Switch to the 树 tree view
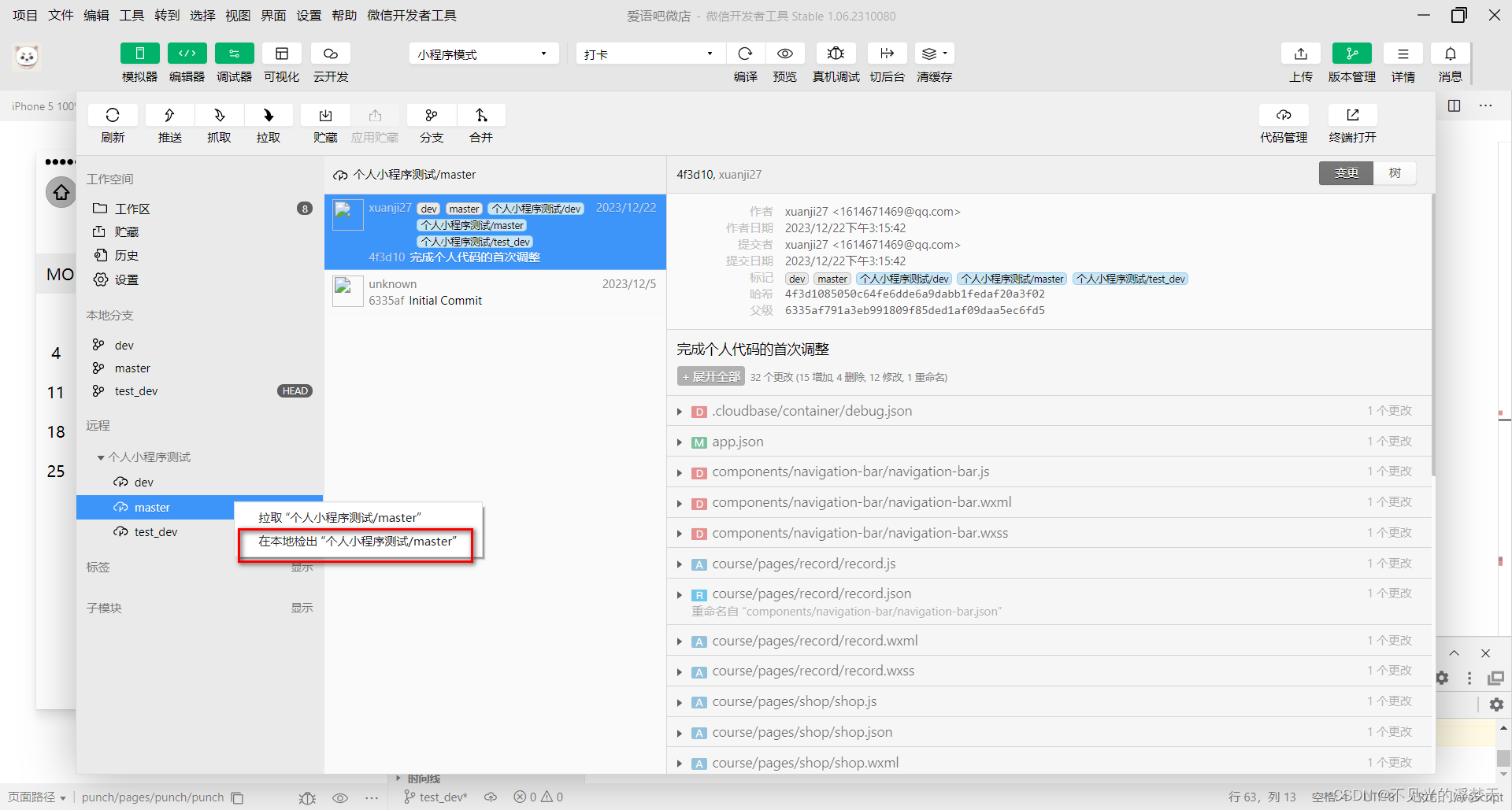Screen dimensions: 1512x810 click(x=1395, y=173)
